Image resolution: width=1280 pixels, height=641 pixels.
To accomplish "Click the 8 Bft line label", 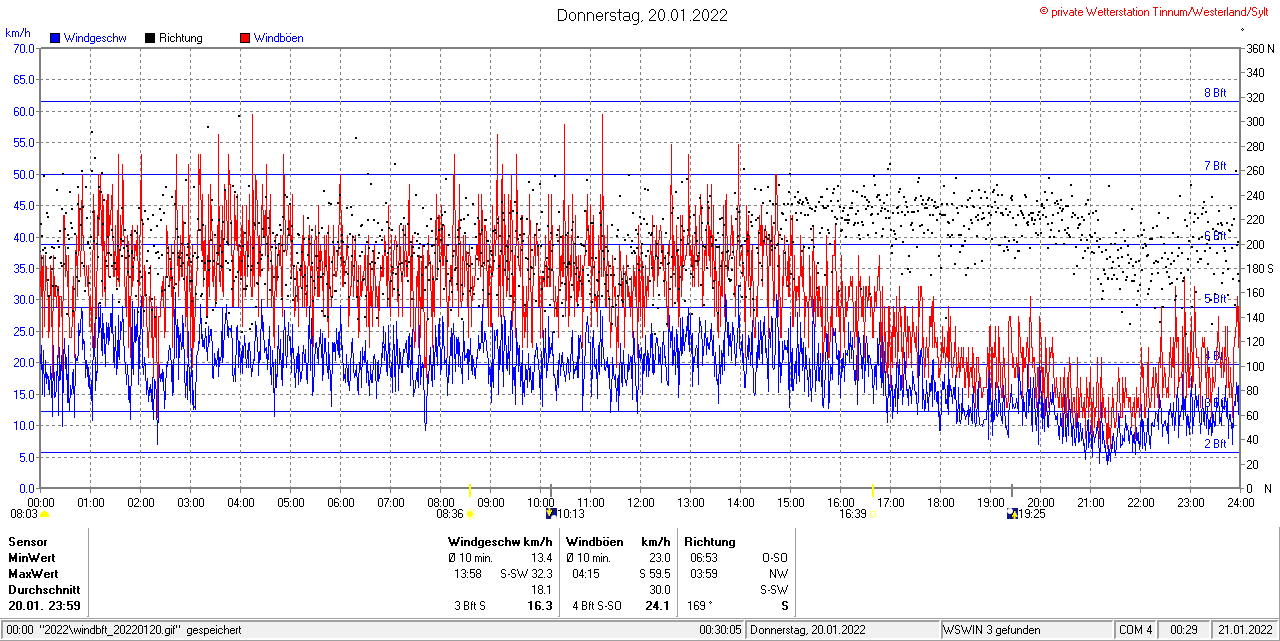I will (1215, 93).
